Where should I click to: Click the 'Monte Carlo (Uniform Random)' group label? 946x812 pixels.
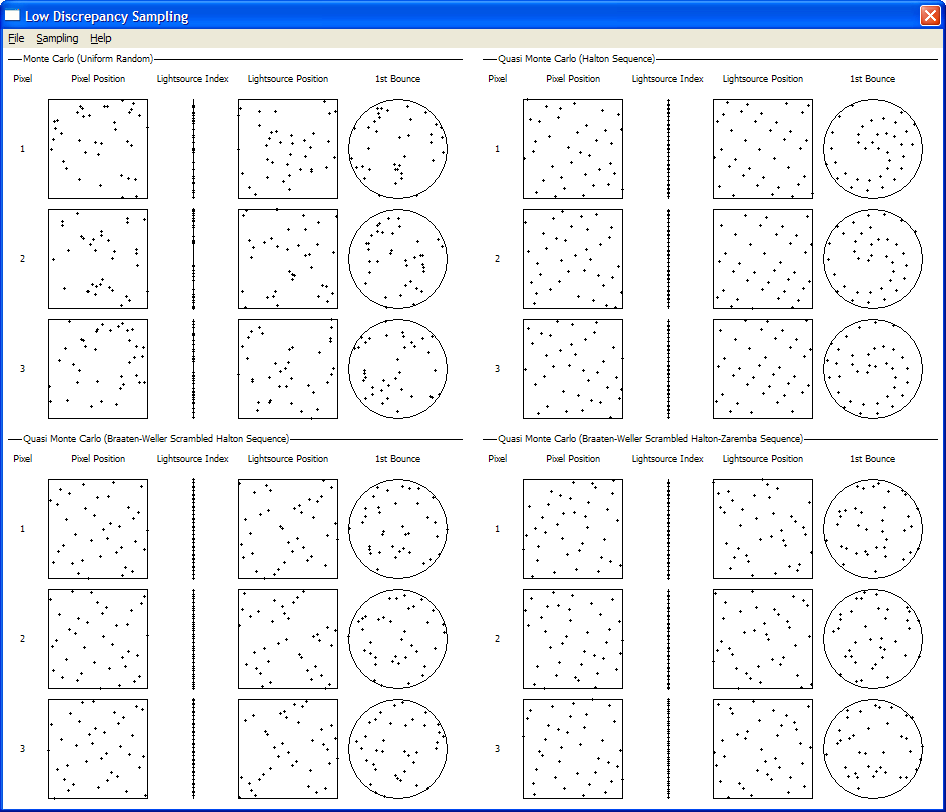click(x=88, y=59)
